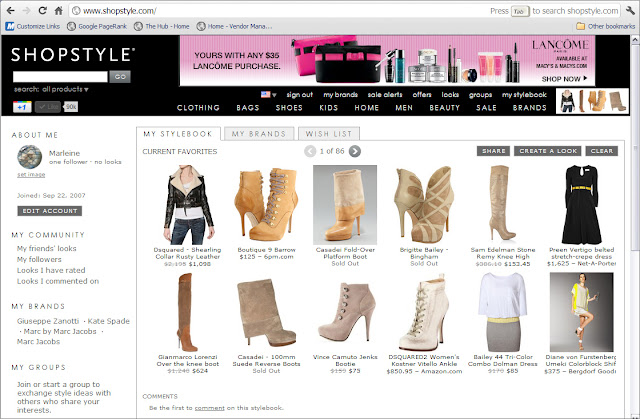Open Looks I commented on link

[x=58, y=282]
